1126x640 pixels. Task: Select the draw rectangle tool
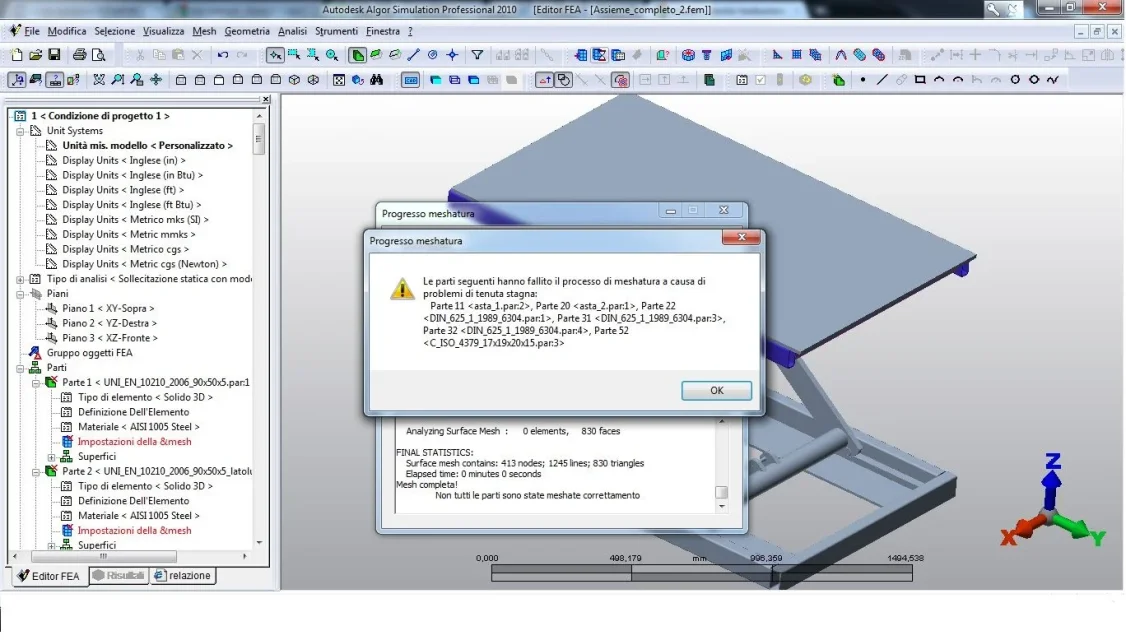(920, 80)
